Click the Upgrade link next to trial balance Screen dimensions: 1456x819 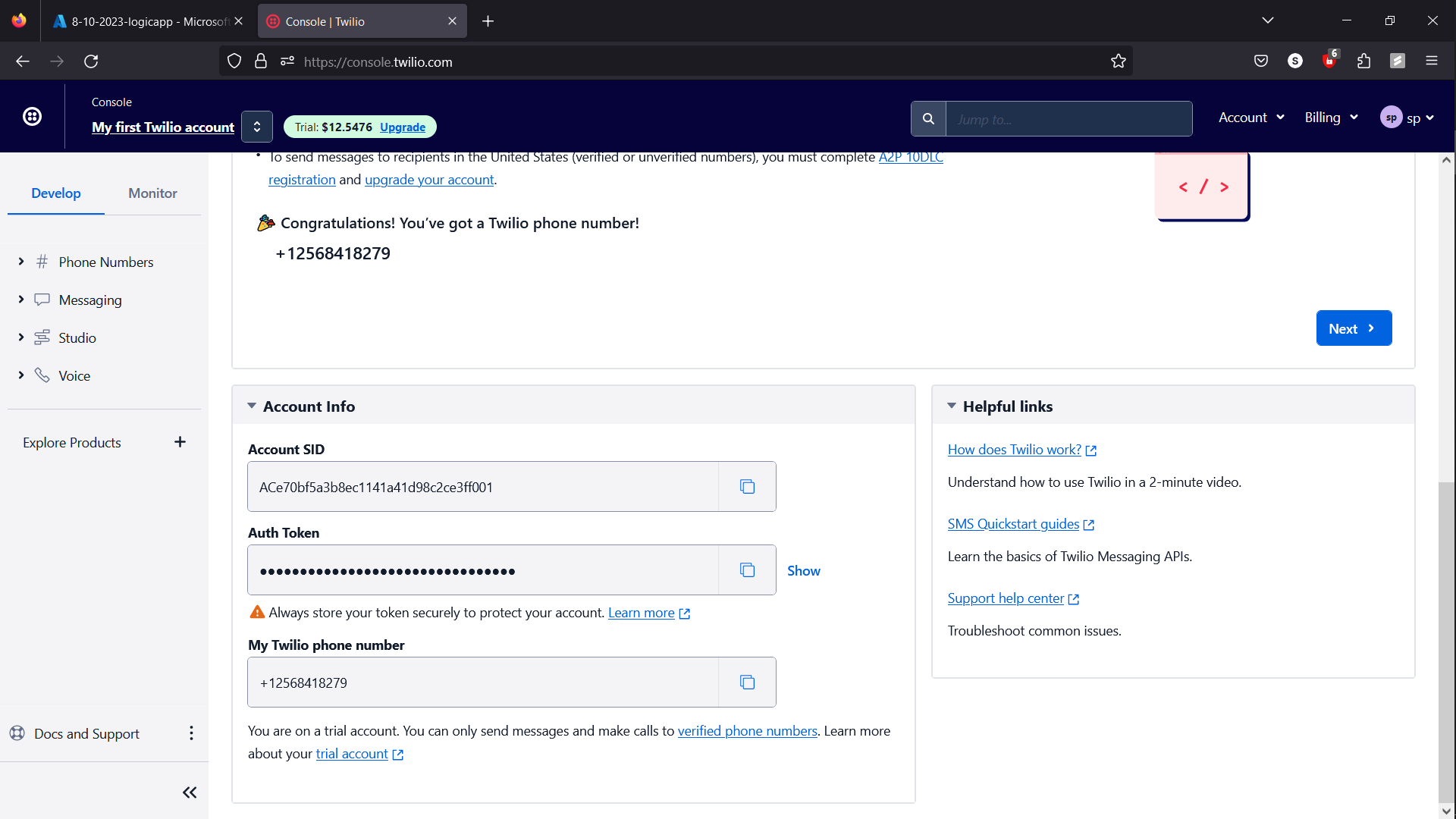point(402,127)
